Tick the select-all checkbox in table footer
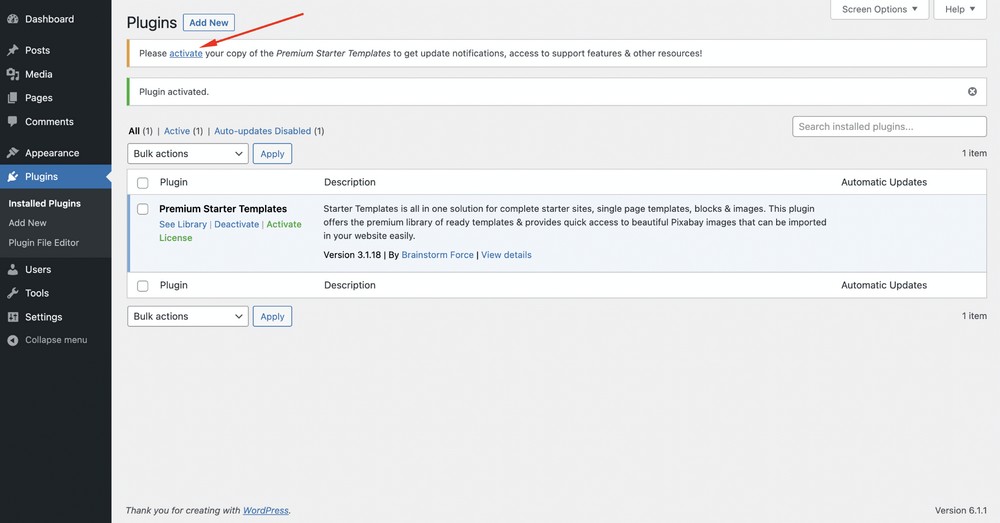Image resolution: width=1000 pixels, height=523 pixels. [143, 286]
